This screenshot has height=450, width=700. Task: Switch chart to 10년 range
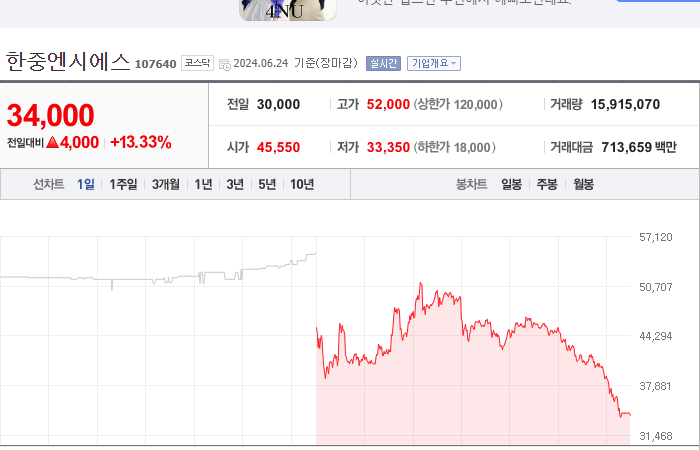point(302,184)
